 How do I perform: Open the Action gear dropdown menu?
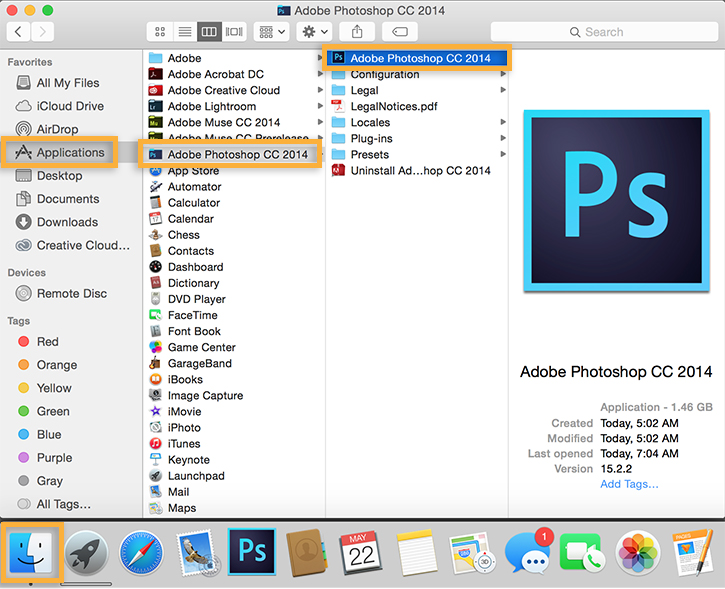coord(315,32)
